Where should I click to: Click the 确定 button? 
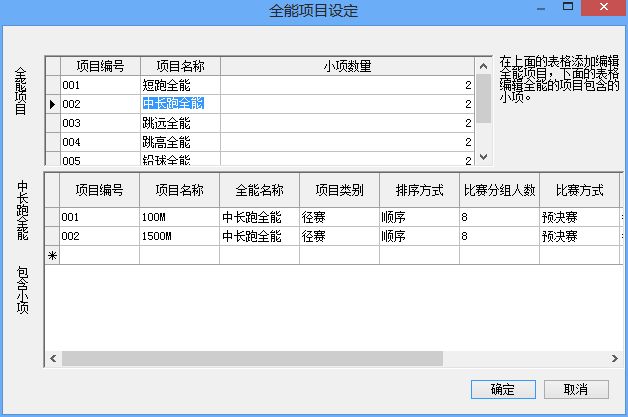pos(503,389)
